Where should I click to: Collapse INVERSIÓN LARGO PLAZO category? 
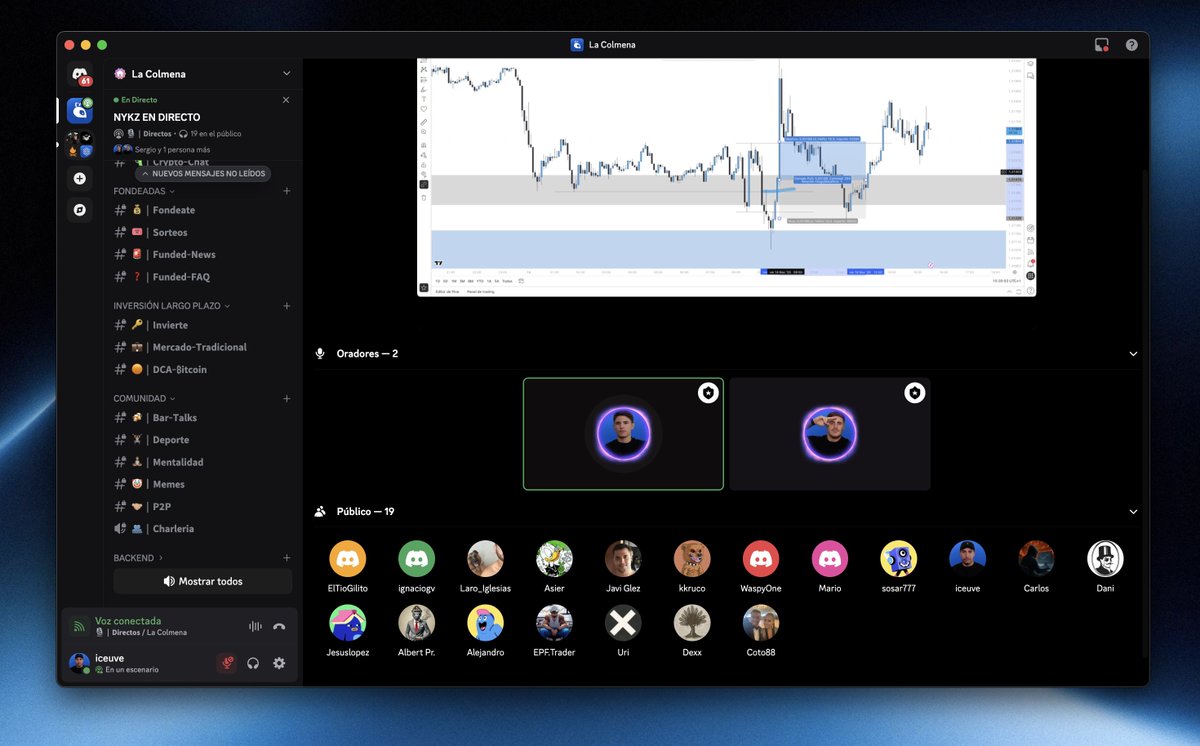[x=172, y=306]
